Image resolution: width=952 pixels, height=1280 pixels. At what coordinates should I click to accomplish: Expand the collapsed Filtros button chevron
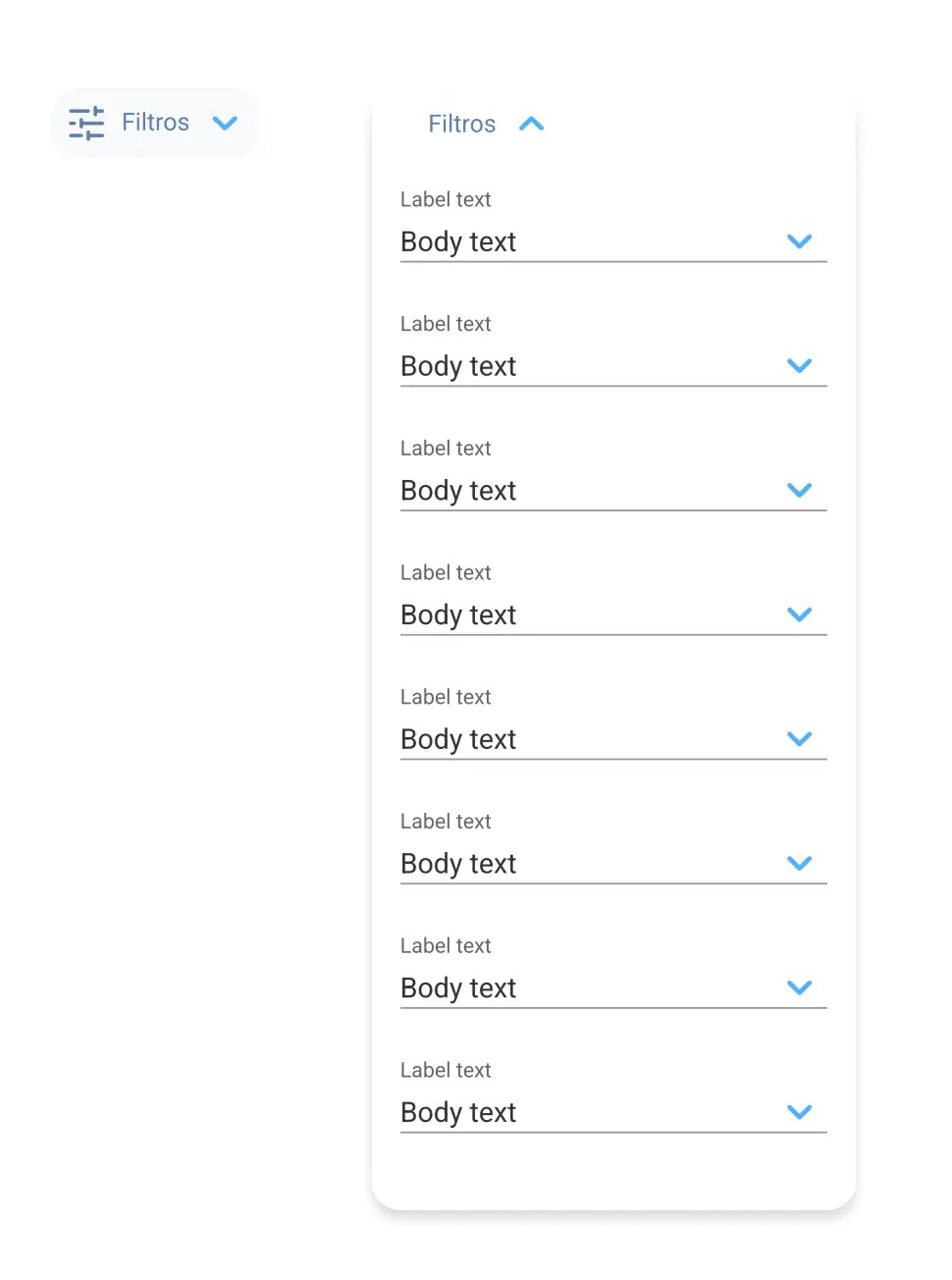(x=226, y=123)
